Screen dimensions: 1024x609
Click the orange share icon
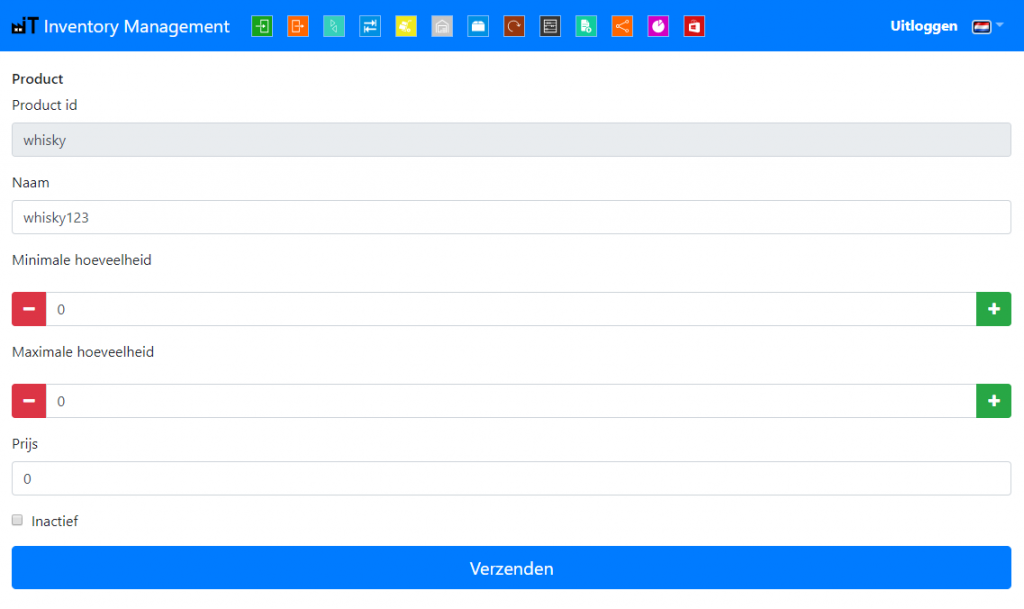pos(622,26)
